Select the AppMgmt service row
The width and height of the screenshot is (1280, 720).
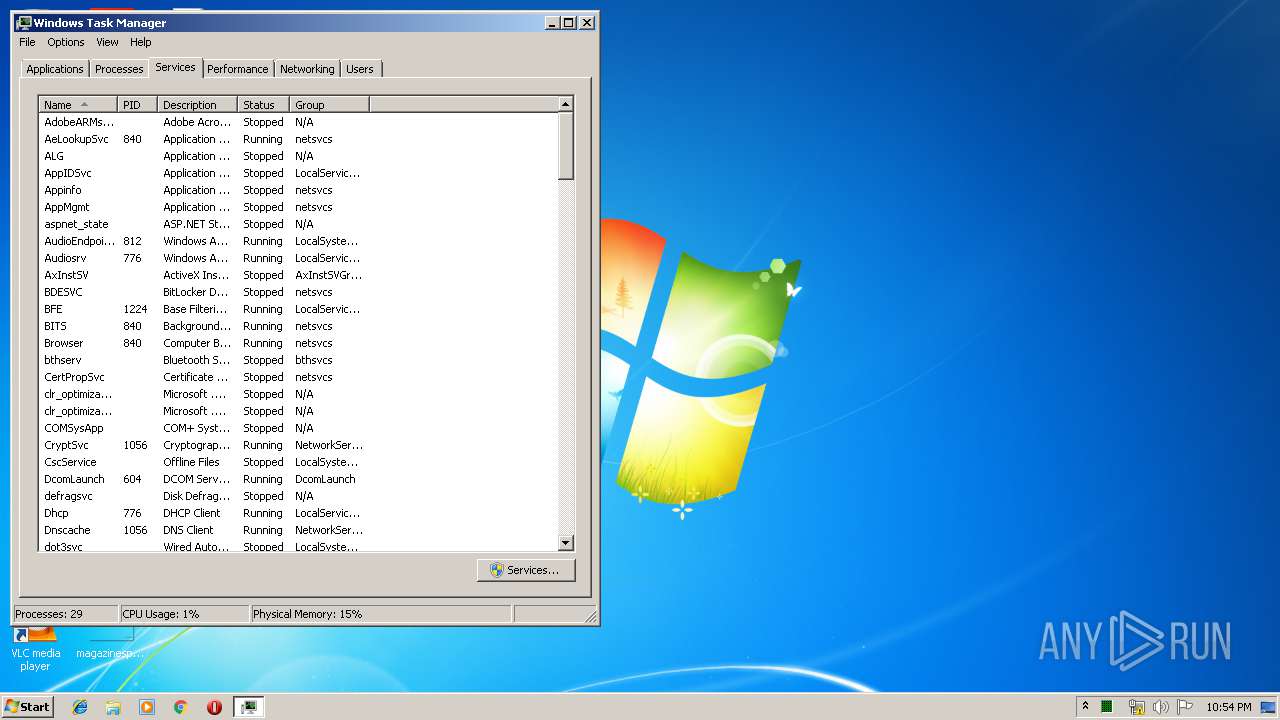[x=299, y=207]
